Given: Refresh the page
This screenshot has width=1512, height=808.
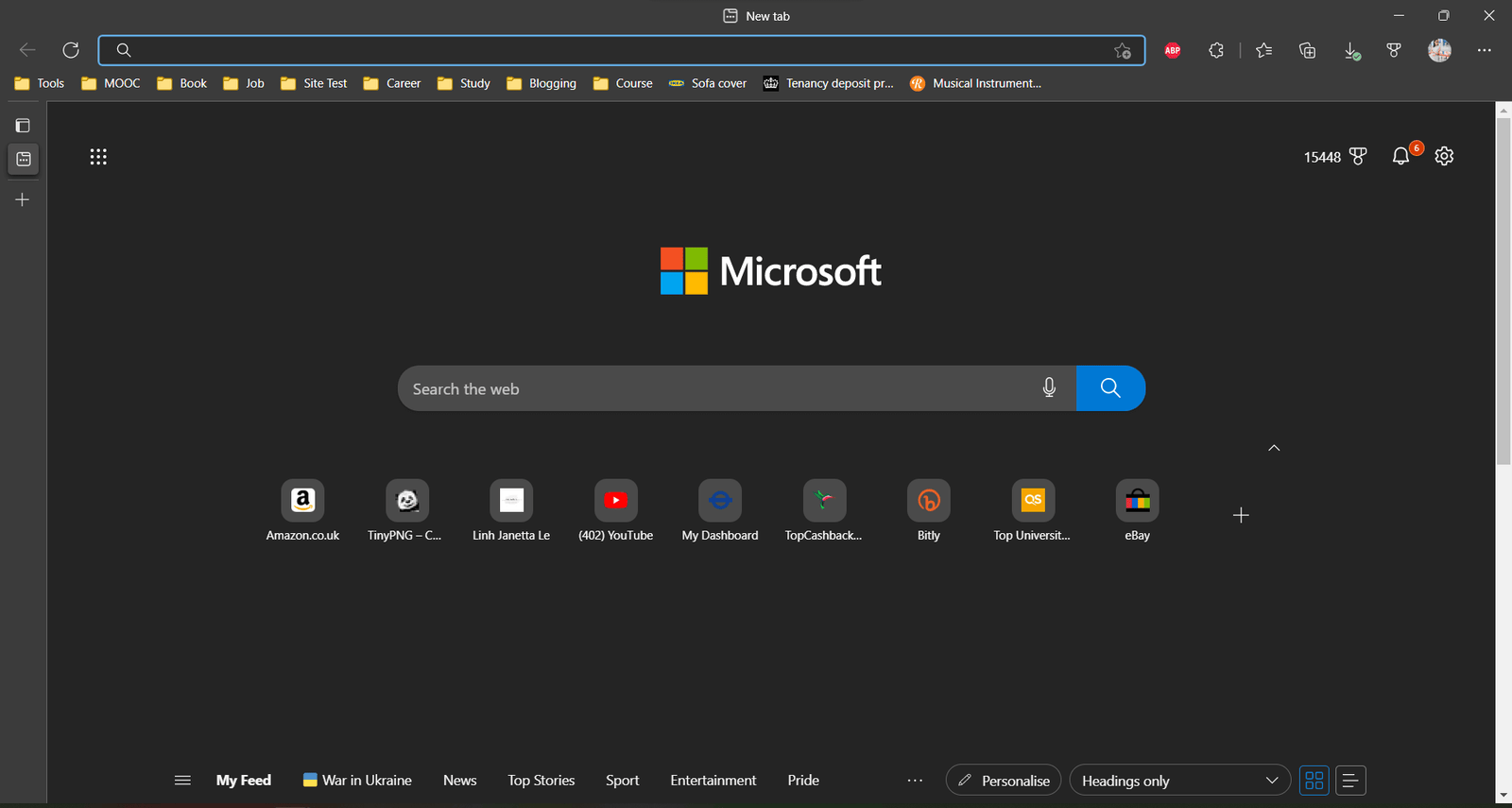Looking at the screenshot, I should (71, 50).
